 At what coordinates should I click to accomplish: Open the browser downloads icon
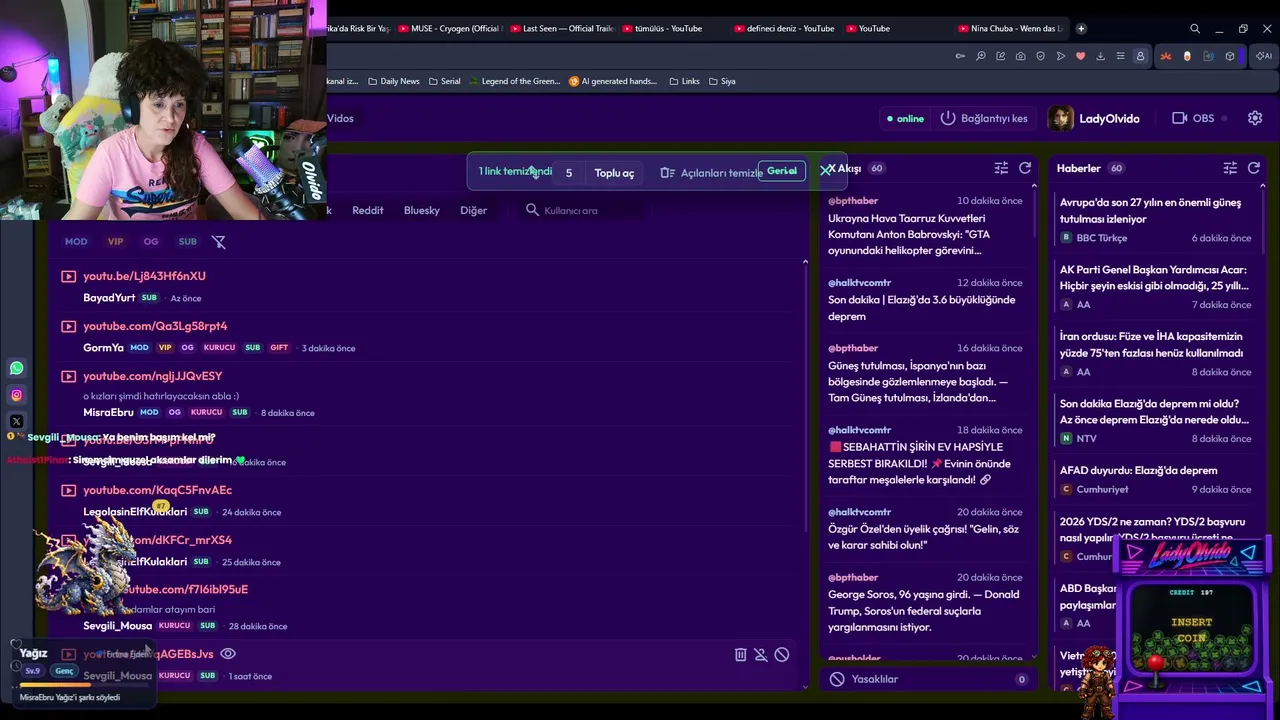1100,56
